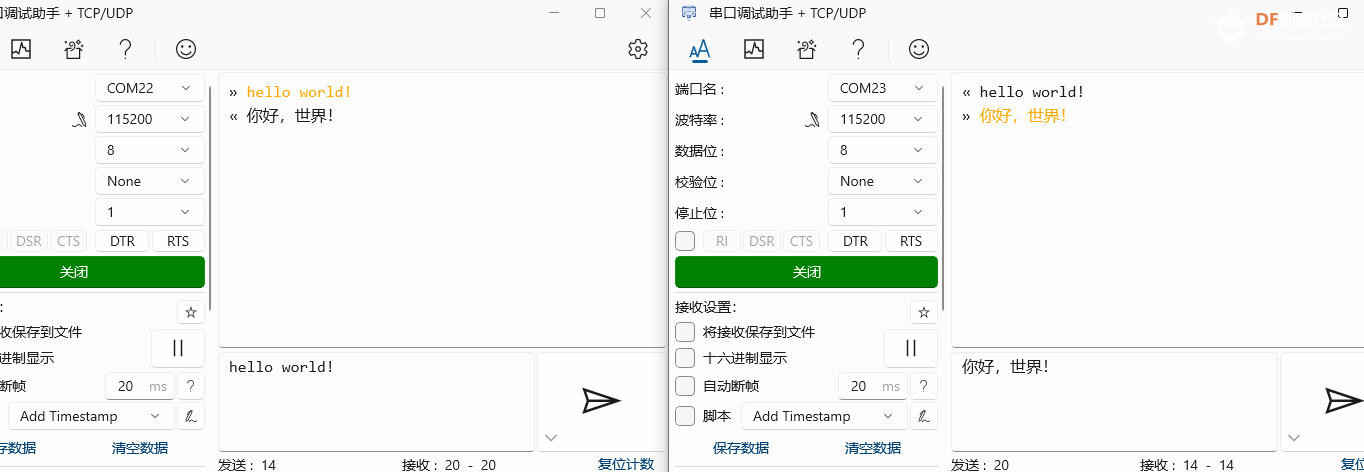Toggle checkbox left of RI in right window
Image resolution: width=1364 pixels, height=472 pixels.
[x=685, y=241]
